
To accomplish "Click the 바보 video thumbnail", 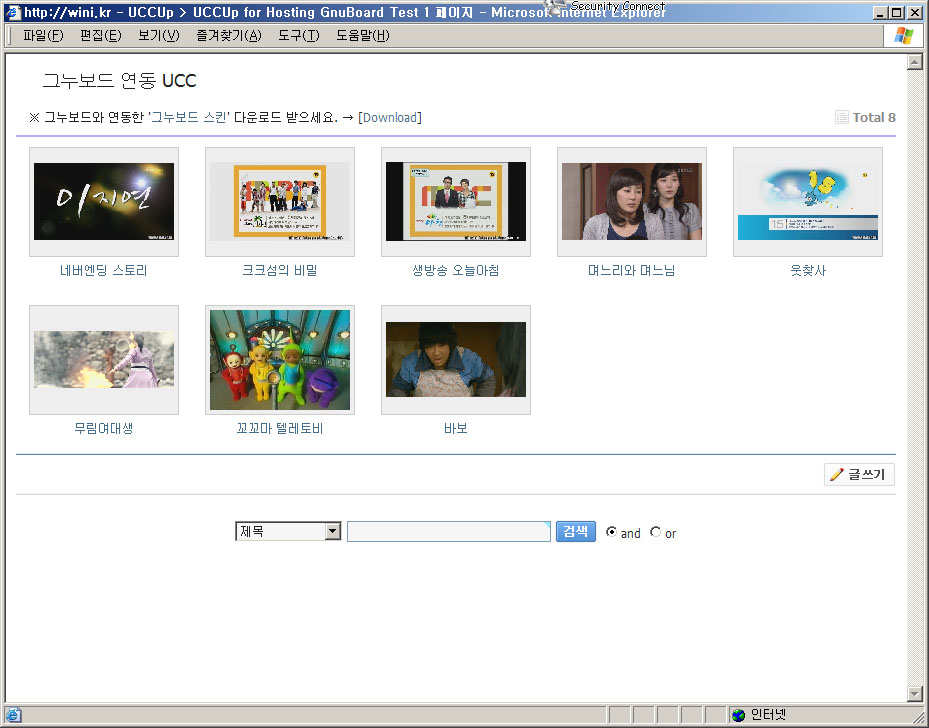I will tap(456, 360).
